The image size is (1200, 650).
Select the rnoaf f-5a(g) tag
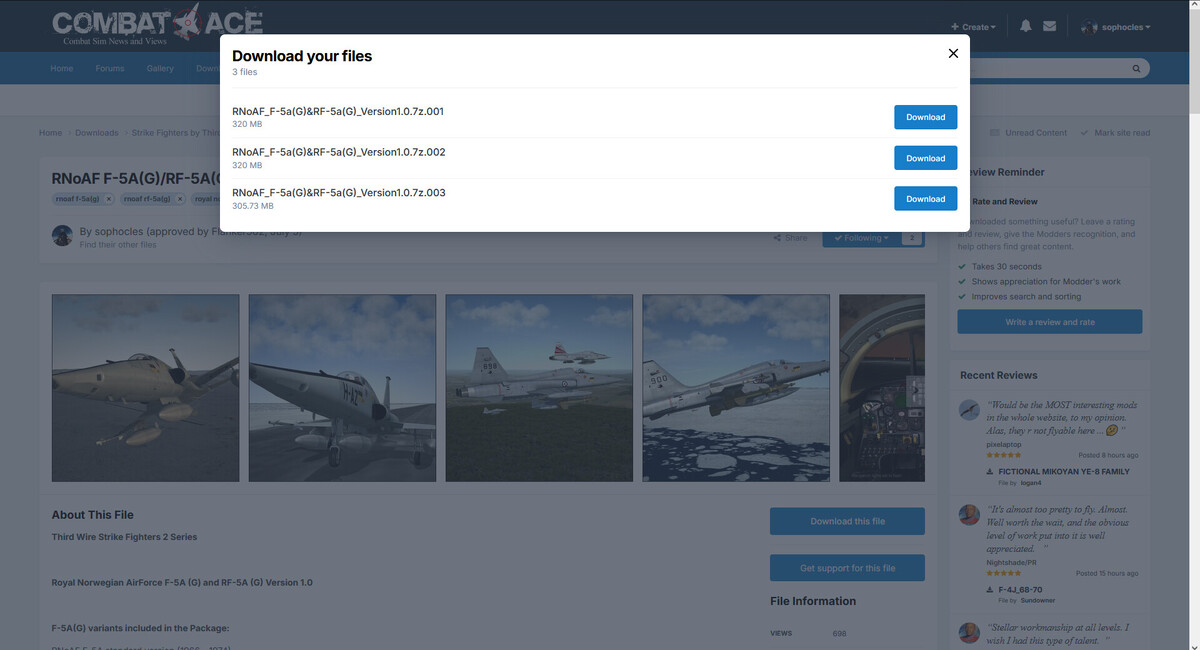[x=77, y=199]
